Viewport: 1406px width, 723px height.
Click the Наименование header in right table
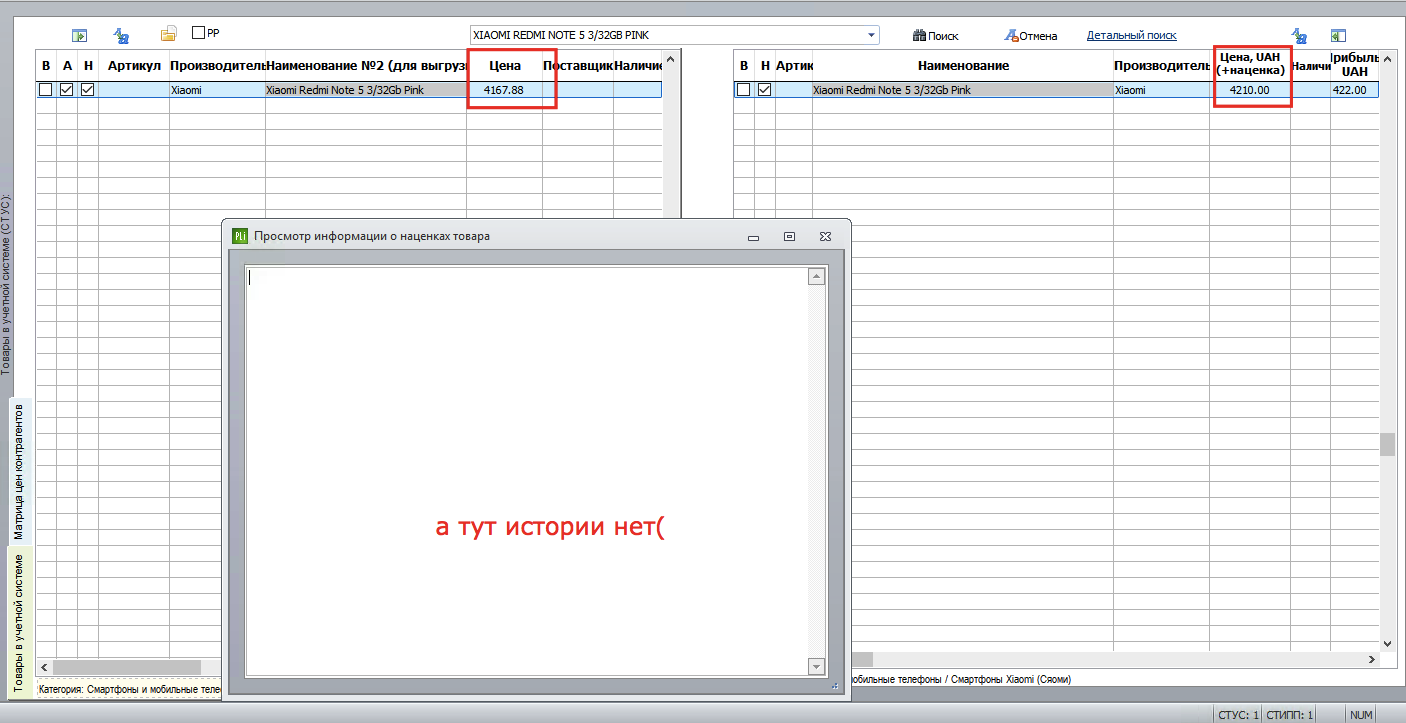pos(963,66)
